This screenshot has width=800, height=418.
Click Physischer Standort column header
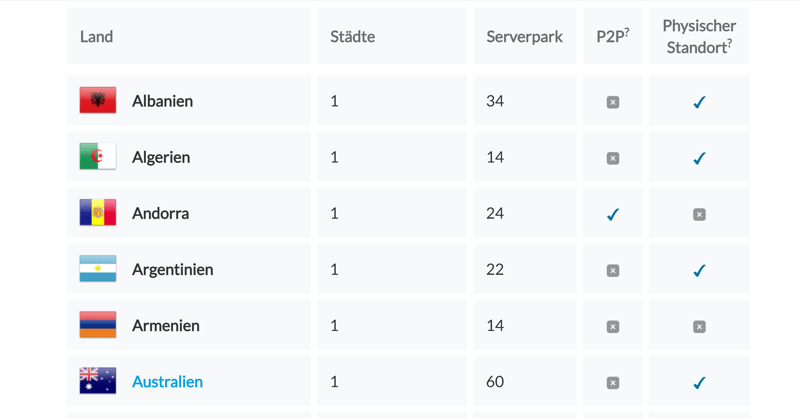click(x=699, y=36)
